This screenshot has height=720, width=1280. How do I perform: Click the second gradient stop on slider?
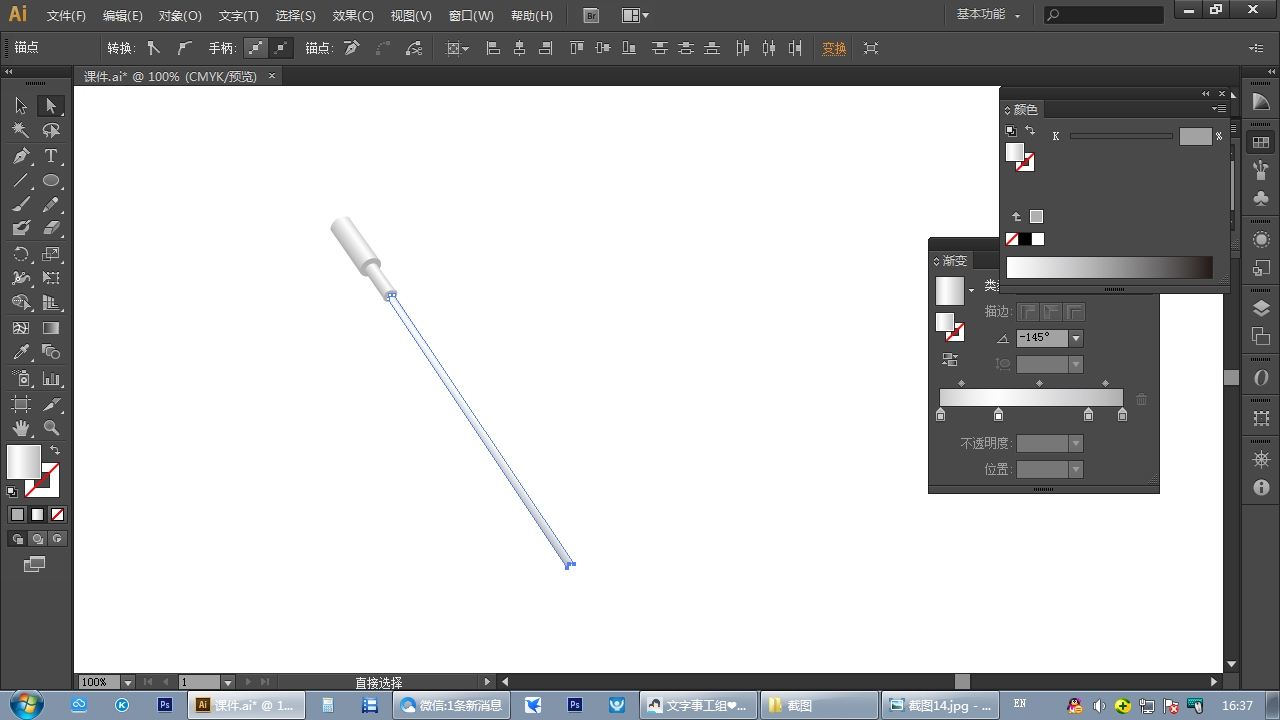pos(998,414)
